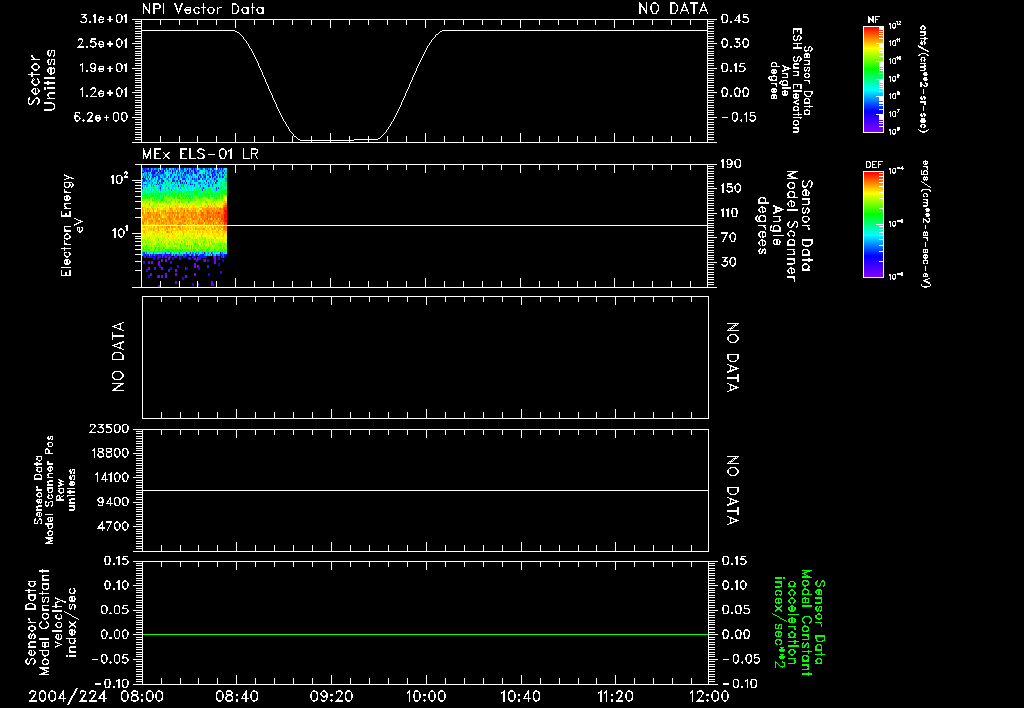Click the '10:40' time axis label

520,697
